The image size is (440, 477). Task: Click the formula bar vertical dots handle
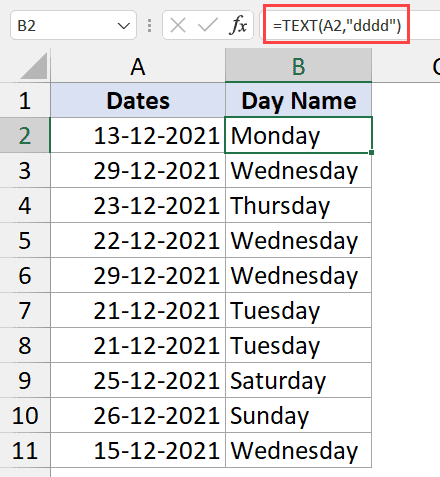point(149,25)
